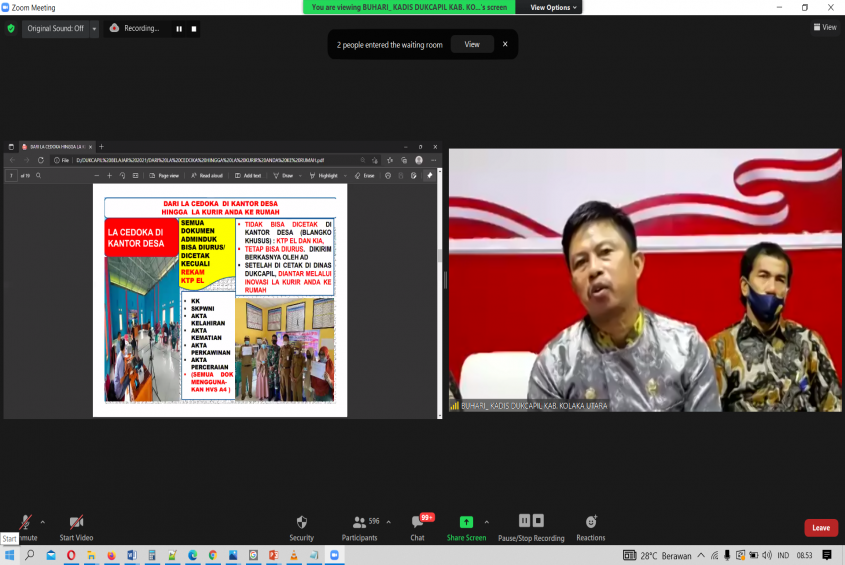Pause recording in the bottom toolbar
This screenshot has width=845, height=565.
pos(524,521)
